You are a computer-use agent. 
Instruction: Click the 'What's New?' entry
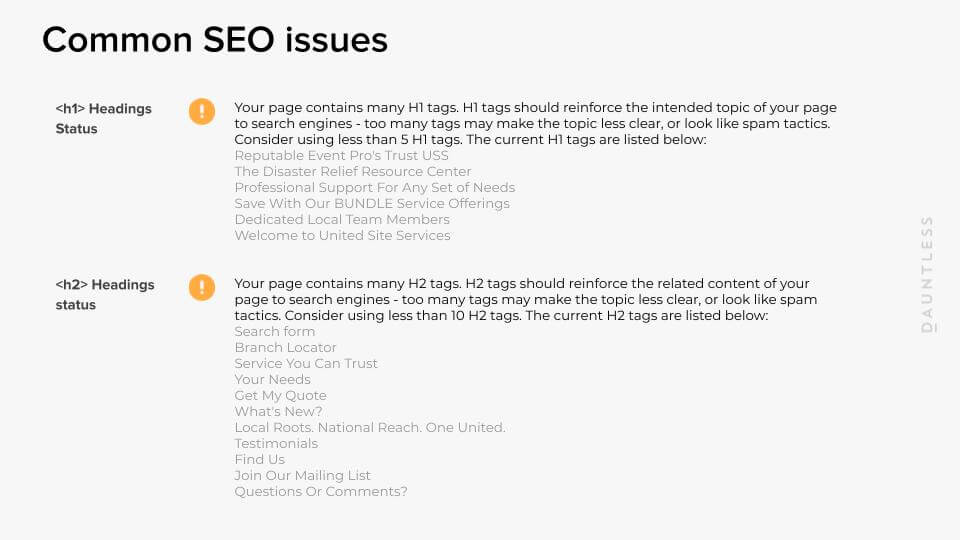click(x=278, y=412)
